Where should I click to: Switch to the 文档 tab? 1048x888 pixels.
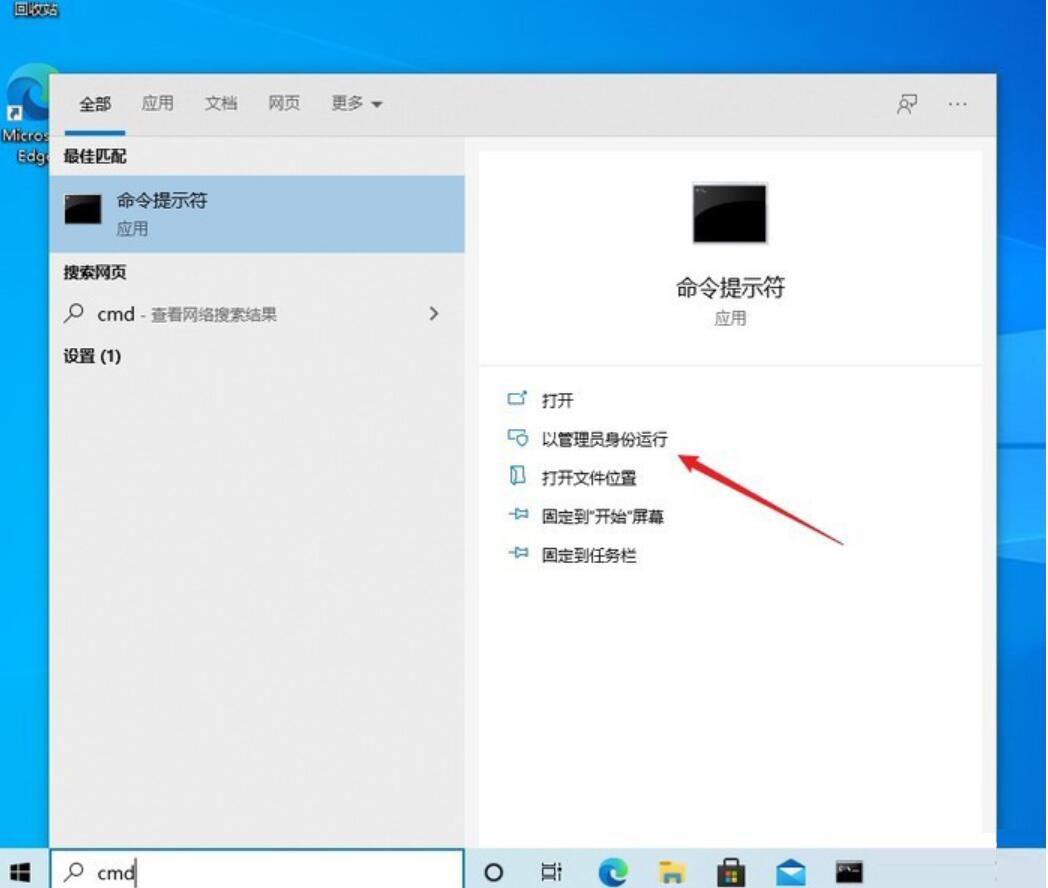click(x=221, y=103)
